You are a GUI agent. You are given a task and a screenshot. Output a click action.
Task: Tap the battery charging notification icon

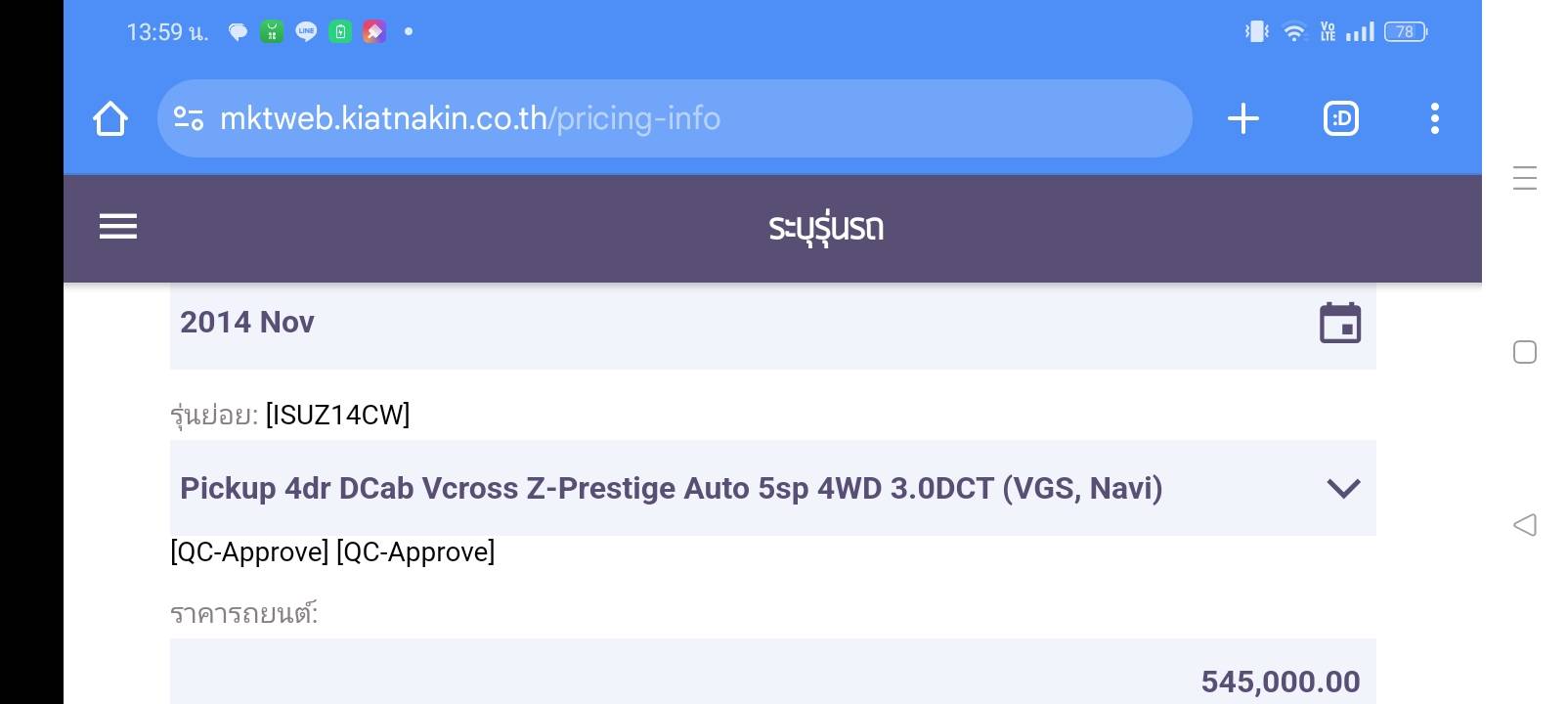[x=340, y=32]
